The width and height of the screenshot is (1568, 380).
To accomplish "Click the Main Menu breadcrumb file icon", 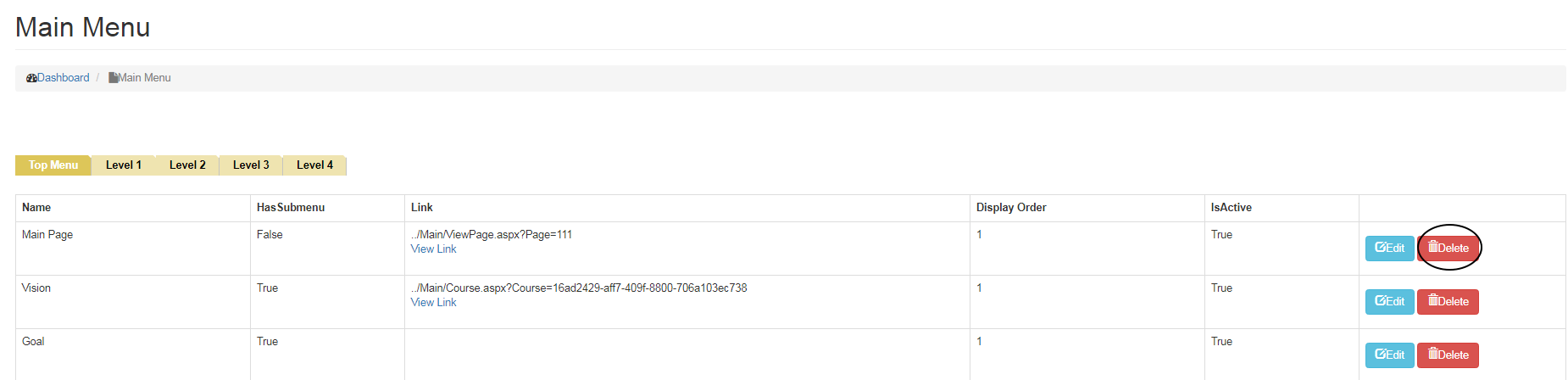I will coord(113,78).
